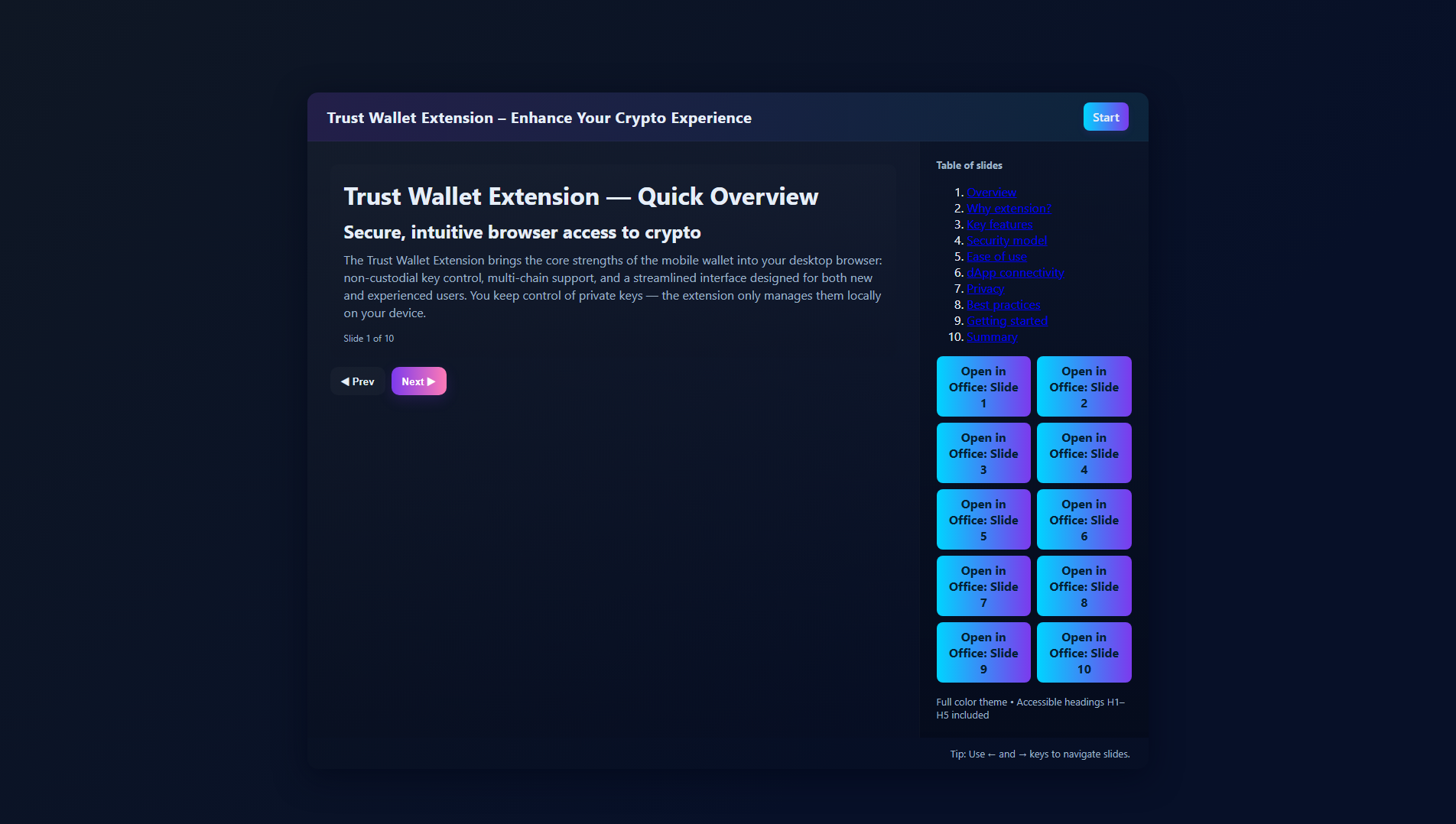Image resolution: width=1456 pixels, height=824 pixels.
Task: Click the keyboard navigation tip text in footer
Action: click(x=1040, y=754)
